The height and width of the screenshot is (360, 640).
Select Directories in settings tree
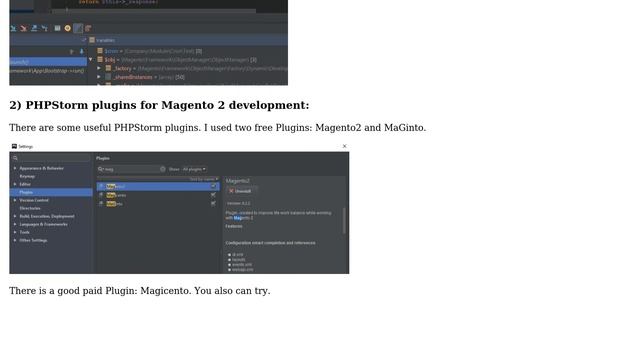click(30, 208)
